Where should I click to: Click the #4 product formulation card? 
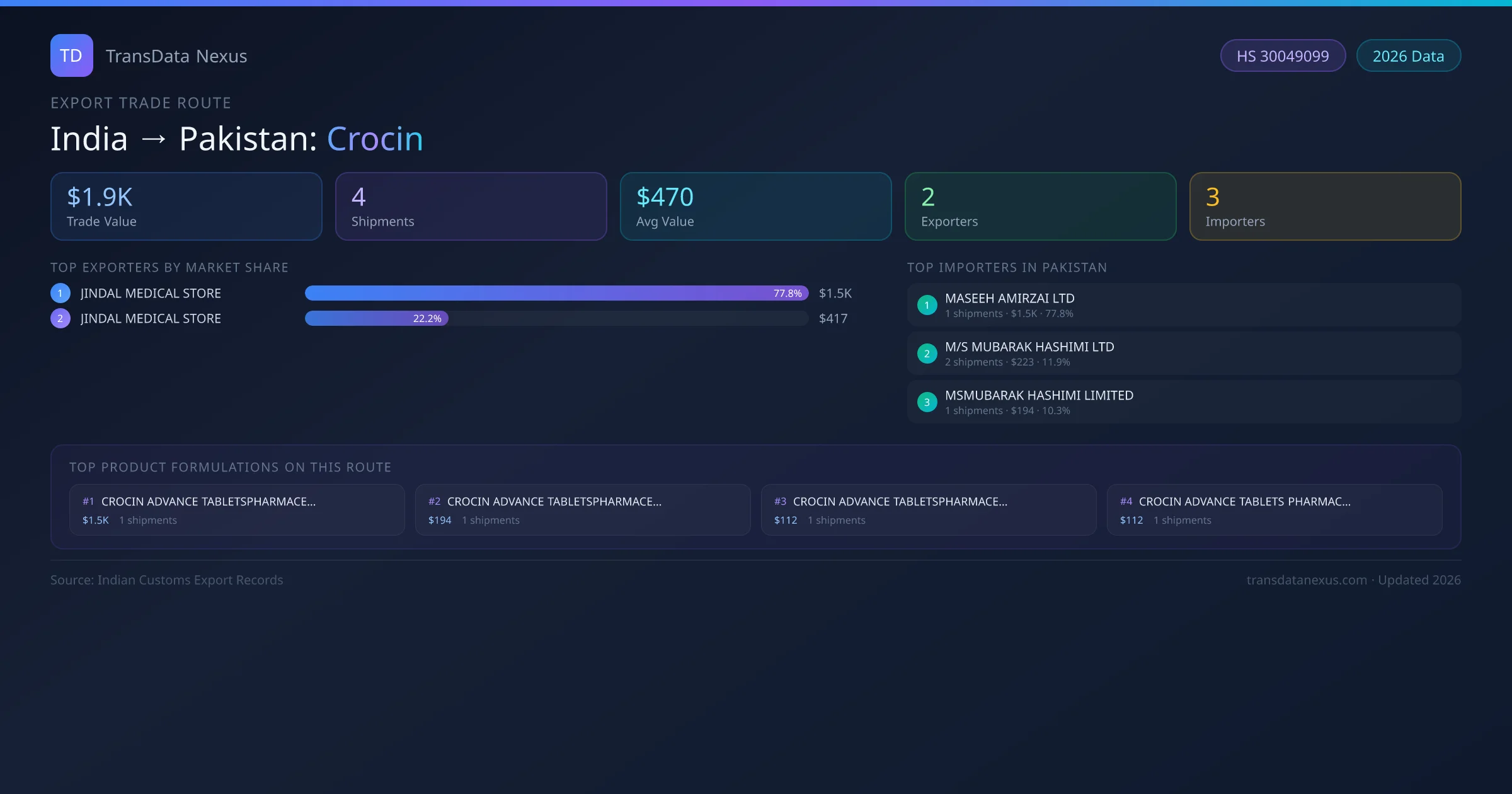click(1274, 510)
